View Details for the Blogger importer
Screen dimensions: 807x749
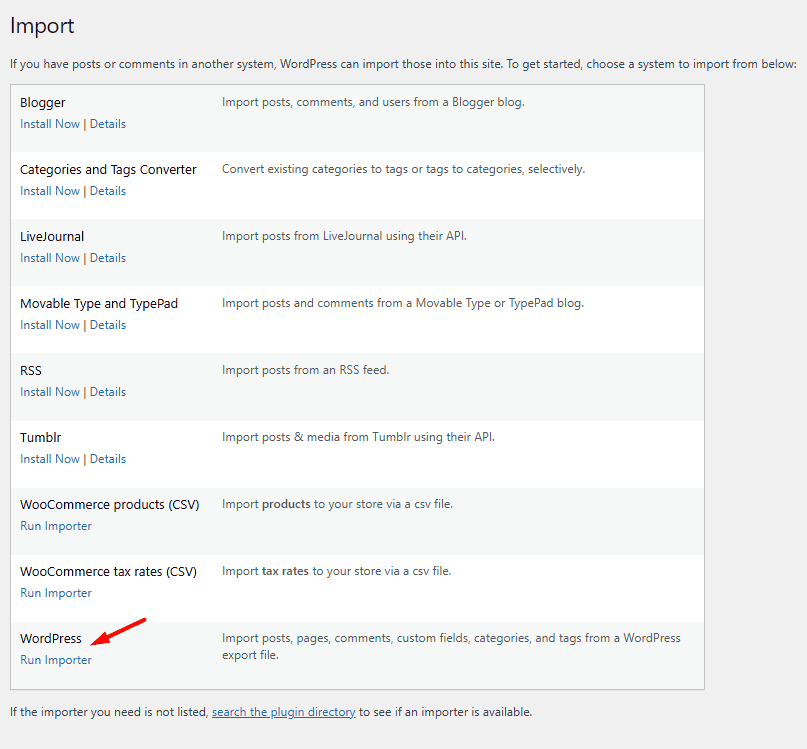click(107, 123)
